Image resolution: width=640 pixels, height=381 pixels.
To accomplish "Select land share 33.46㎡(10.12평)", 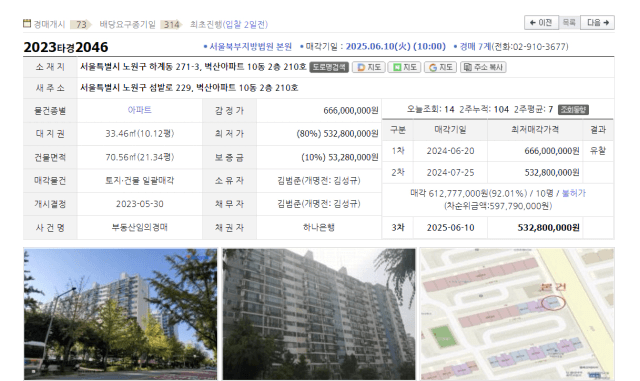I will pos(140,134).
